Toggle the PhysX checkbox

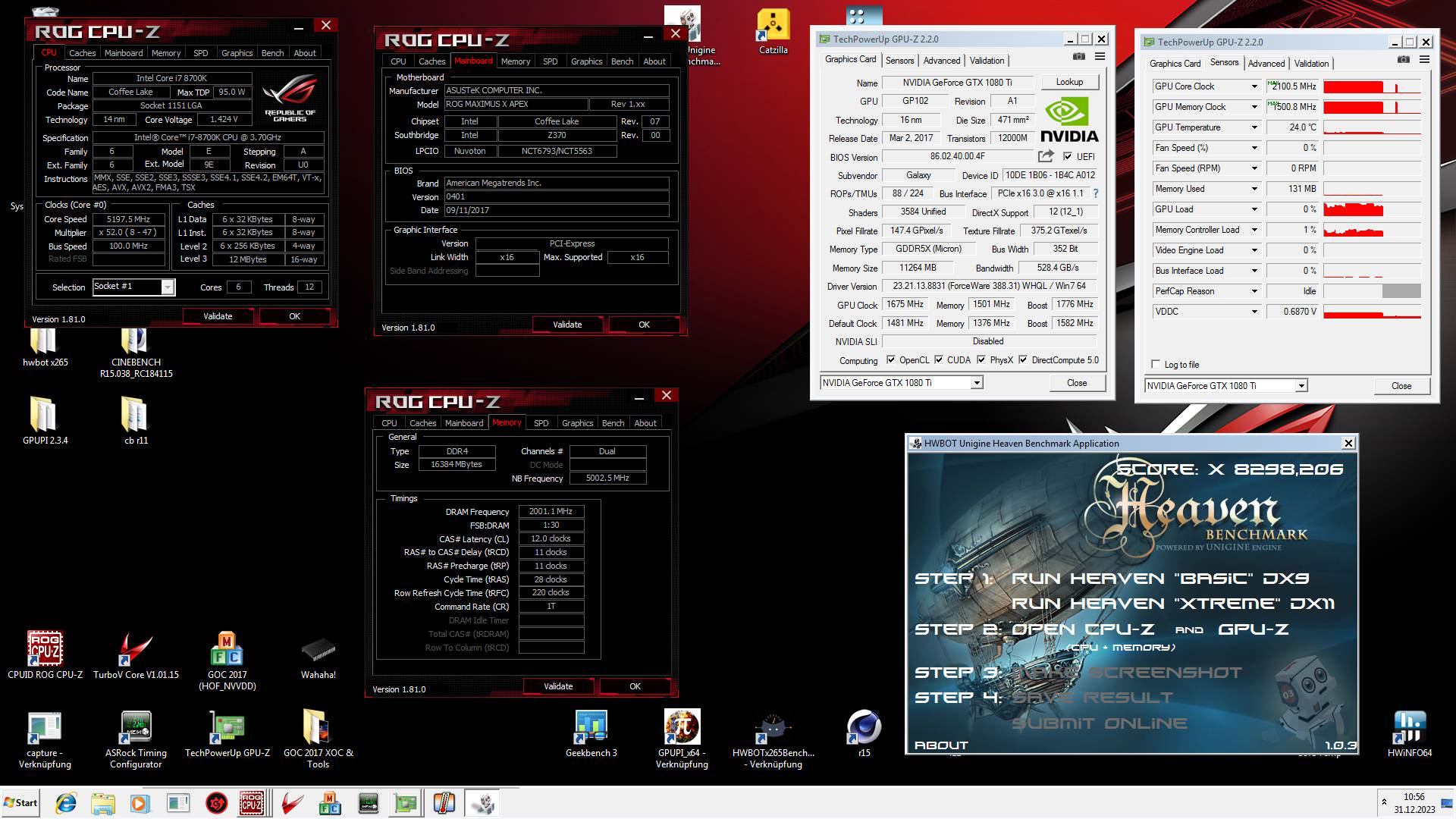981,360
